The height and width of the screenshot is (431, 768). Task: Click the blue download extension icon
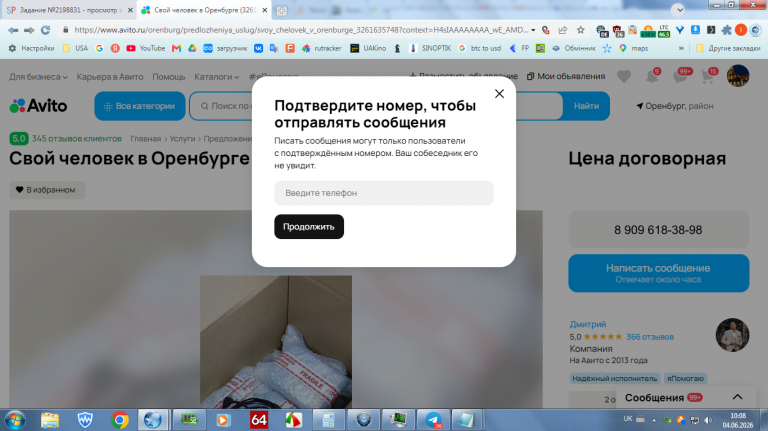(696, 30)
